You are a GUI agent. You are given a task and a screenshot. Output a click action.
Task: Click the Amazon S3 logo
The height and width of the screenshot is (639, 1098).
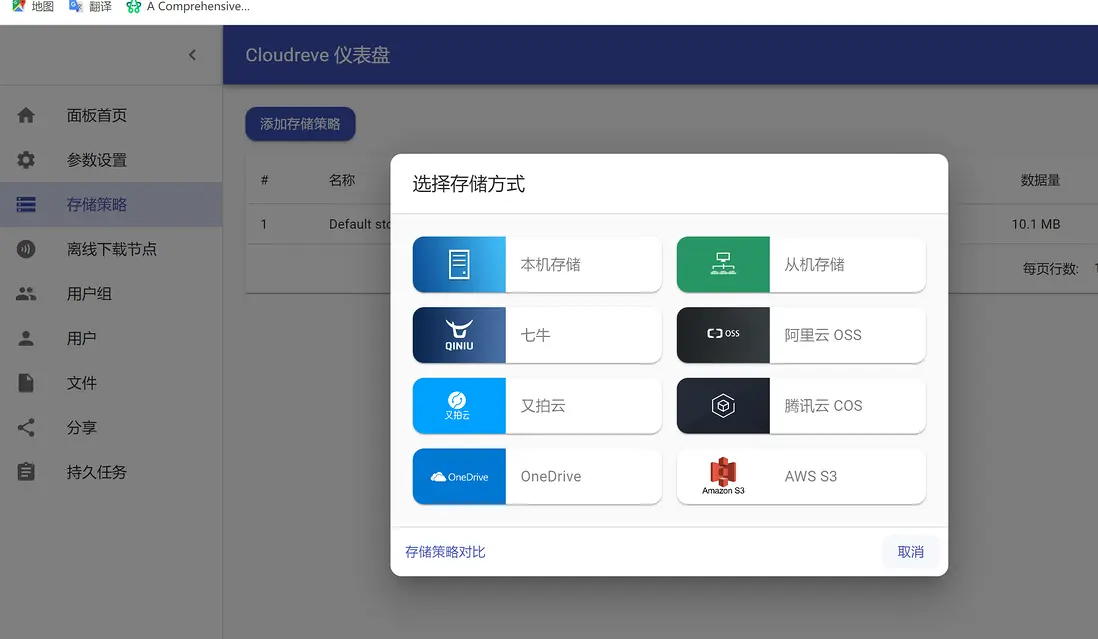tap(723, 477)
